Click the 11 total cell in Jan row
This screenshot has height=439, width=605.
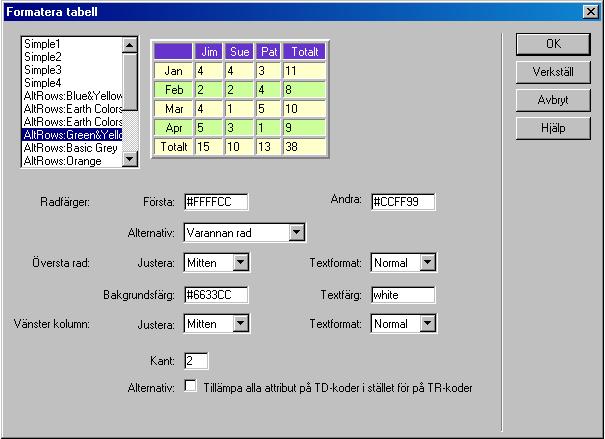point(304,71)
